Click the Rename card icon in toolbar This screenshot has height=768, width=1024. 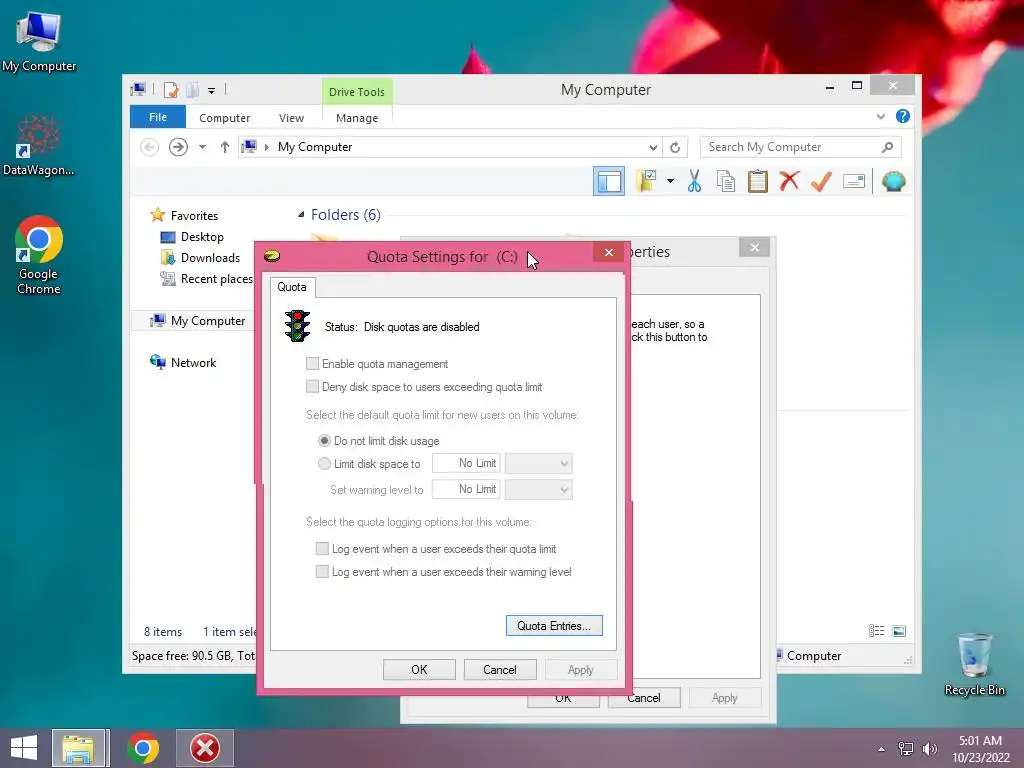tap(854, 181)
